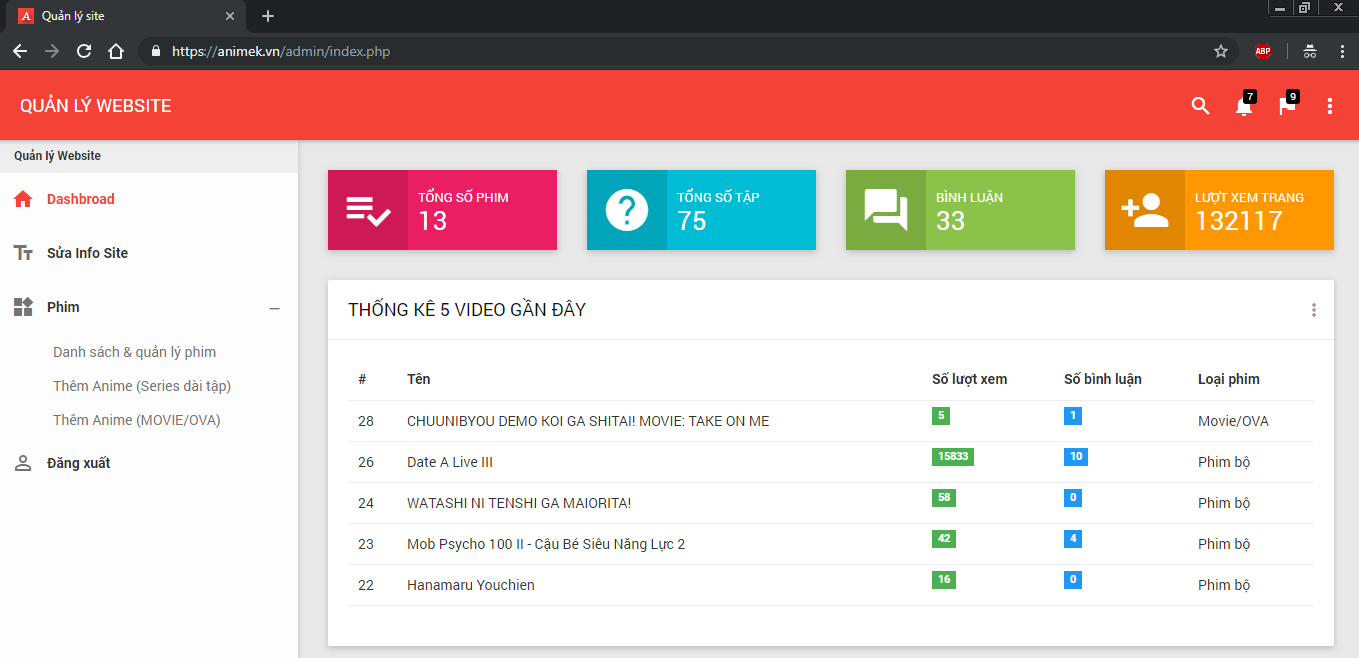Open a new browser tab with plus button
The width and height of the screenshot is (1359, 658).
[268, 16]
